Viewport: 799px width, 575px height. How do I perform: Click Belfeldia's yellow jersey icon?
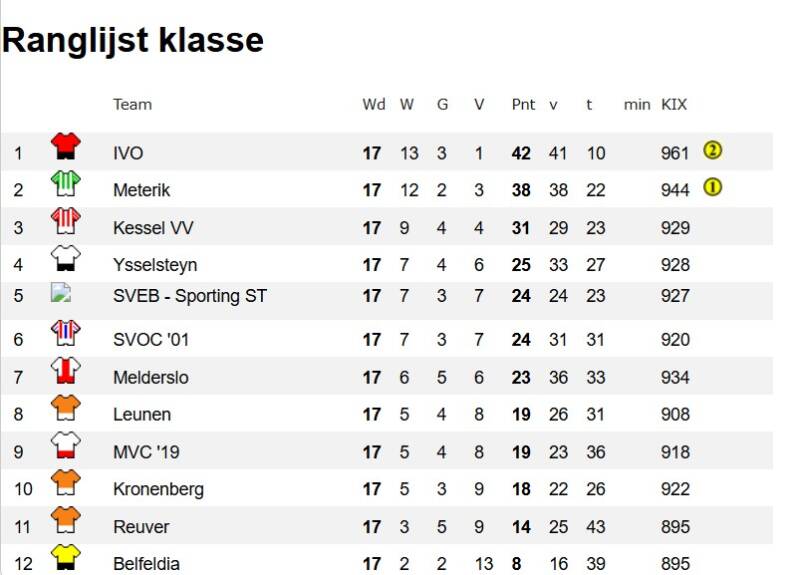click(66, 557)
